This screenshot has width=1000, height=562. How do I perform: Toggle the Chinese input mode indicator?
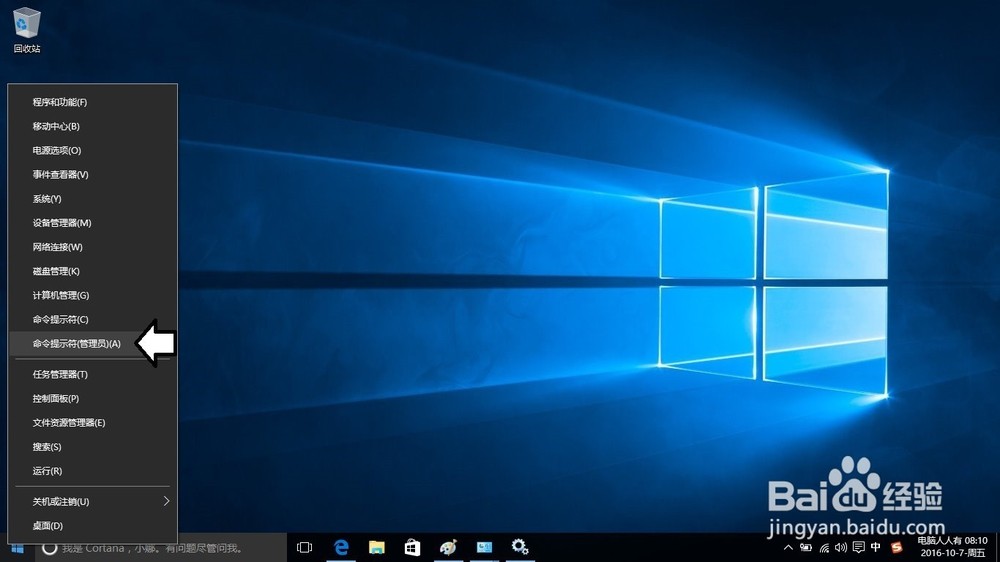876,547
